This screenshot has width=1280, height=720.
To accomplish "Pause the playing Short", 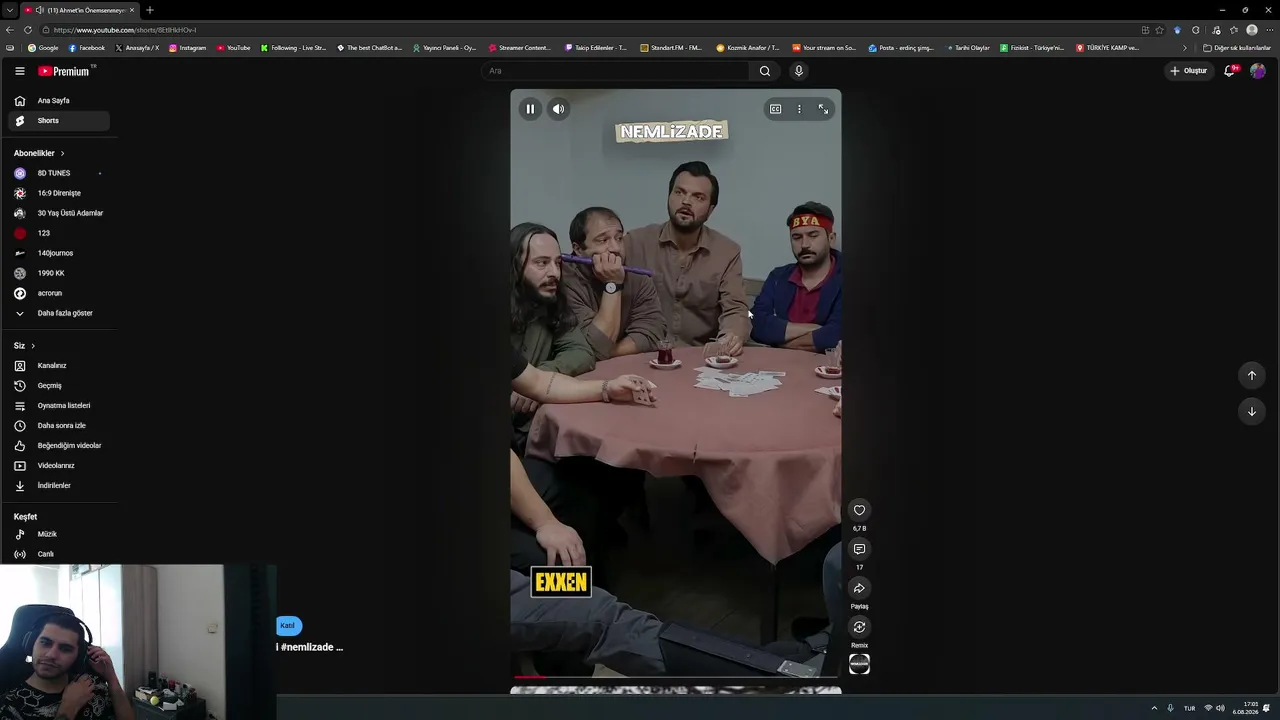I will click(x=530, y=109).
